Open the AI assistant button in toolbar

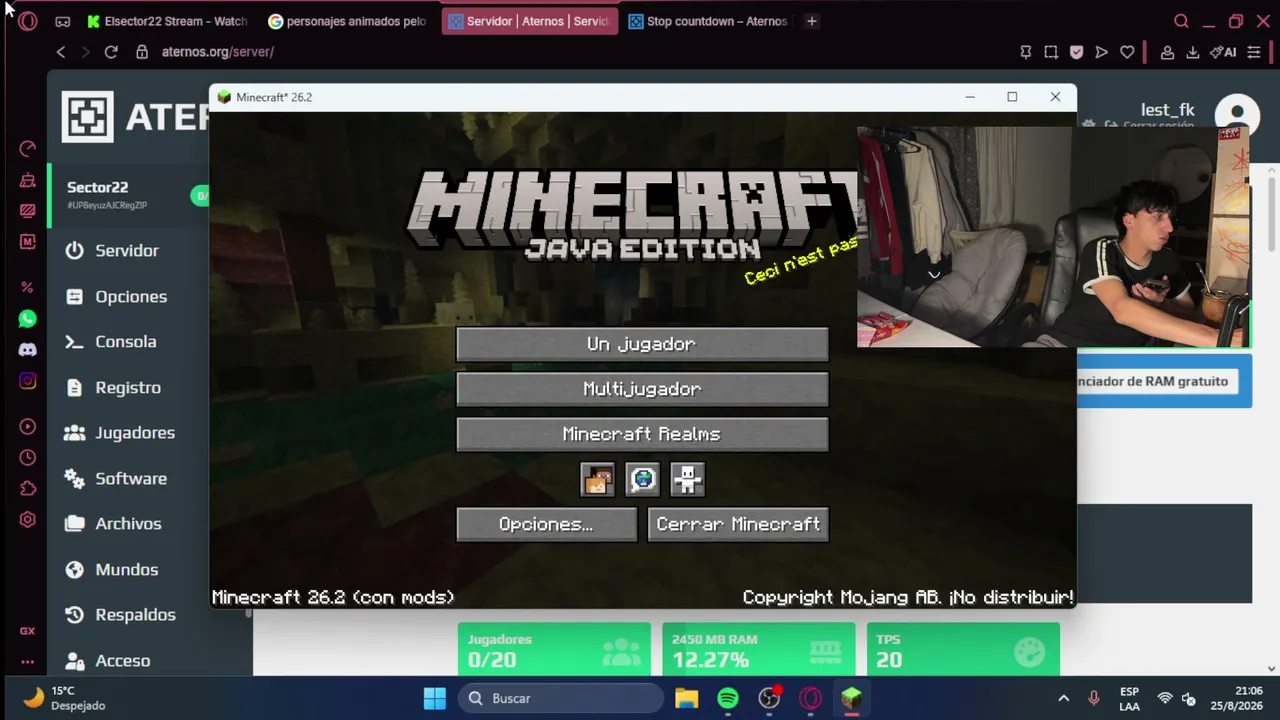click(1223, 52)
